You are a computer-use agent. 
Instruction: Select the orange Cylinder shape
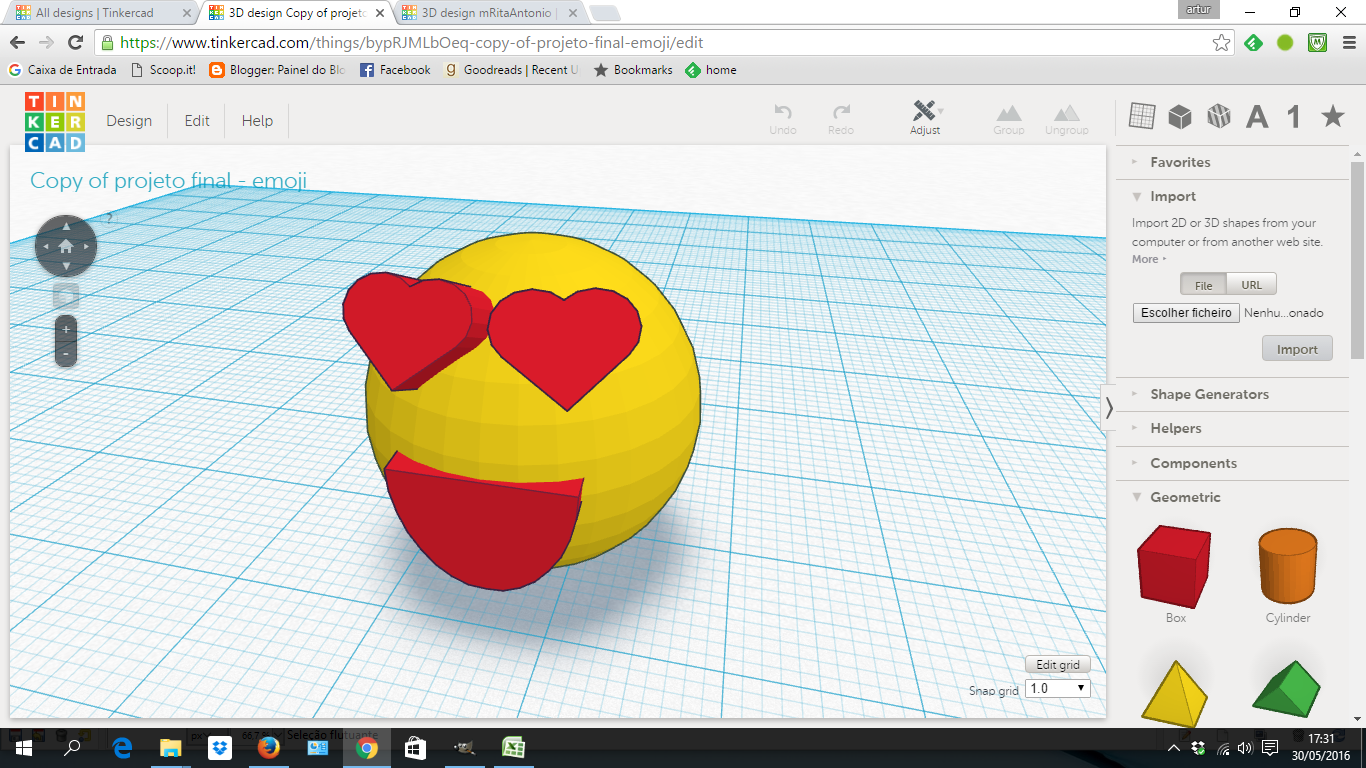click(x=1287, y=566)
